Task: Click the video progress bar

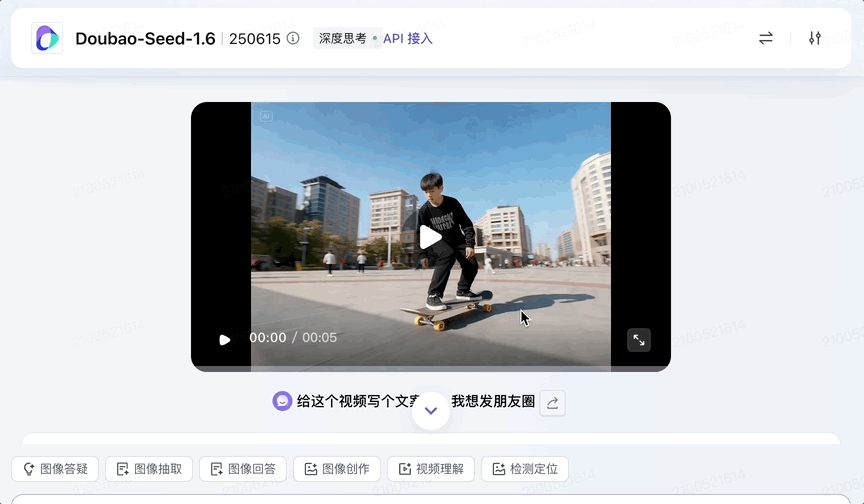Action: click(x=430, y=368)
